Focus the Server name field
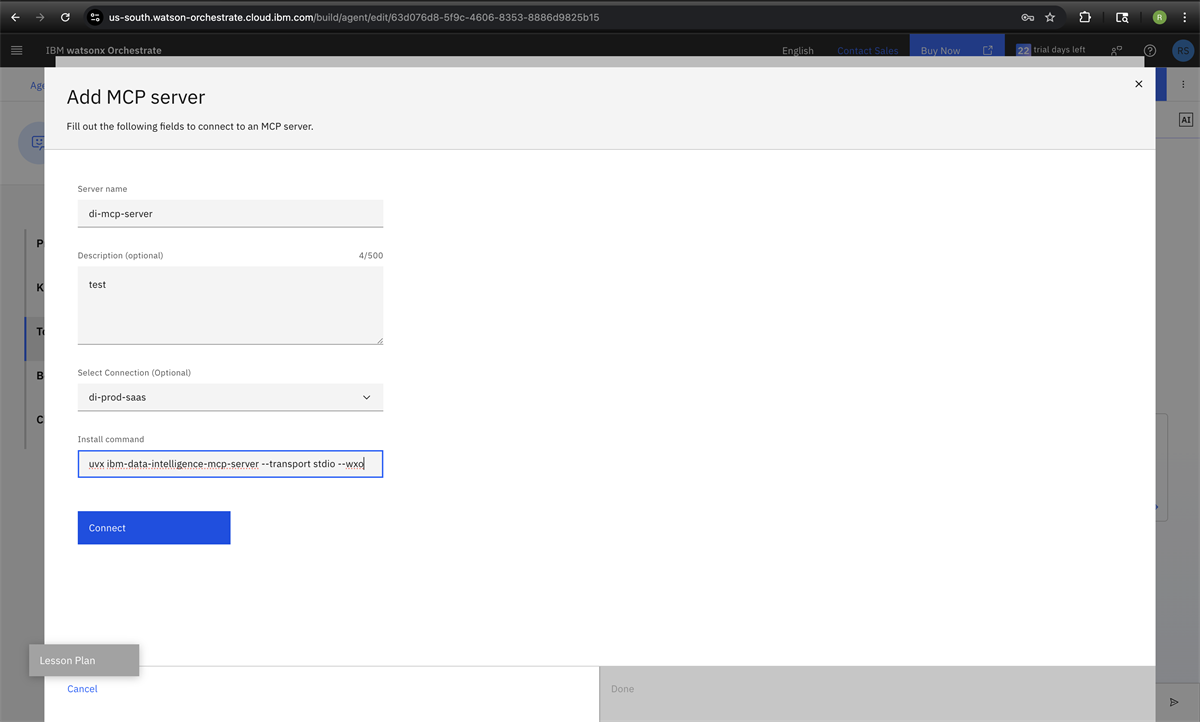 [230, 213]
